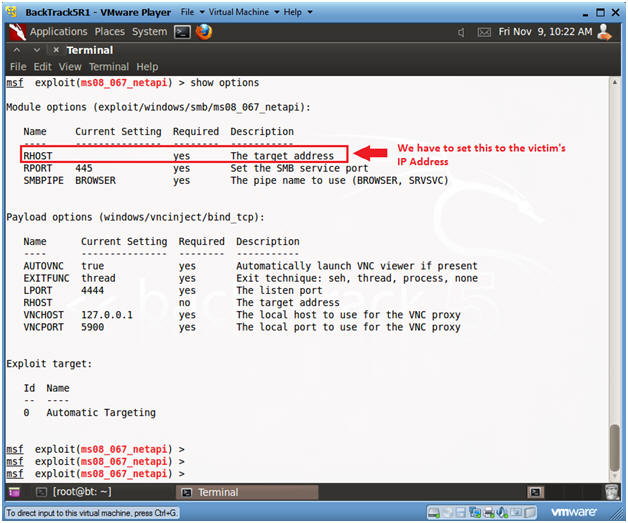Select the workspace switcher terminal thumbnail
628x523 pixels.
coord(535,492)
